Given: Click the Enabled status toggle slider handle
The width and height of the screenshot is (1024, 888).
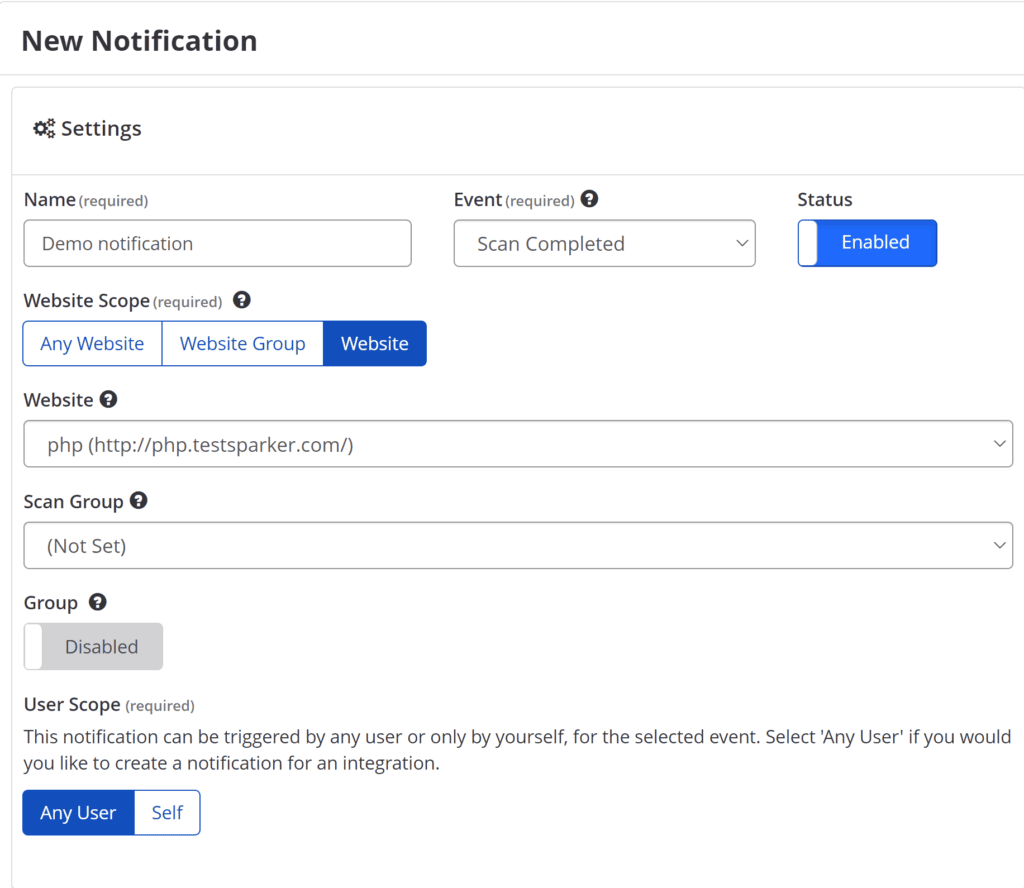Looking at the screenshot, I should point(808,243).
